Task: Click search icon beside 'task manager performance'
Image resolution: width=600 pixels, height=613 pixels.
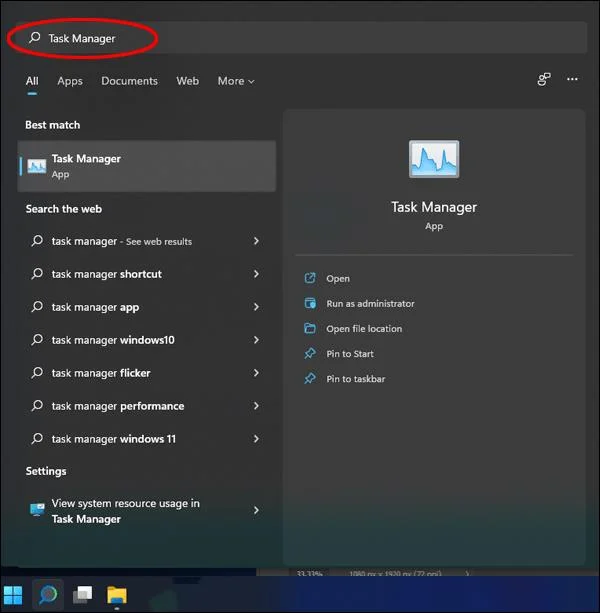Action: (x=37, y=405)
